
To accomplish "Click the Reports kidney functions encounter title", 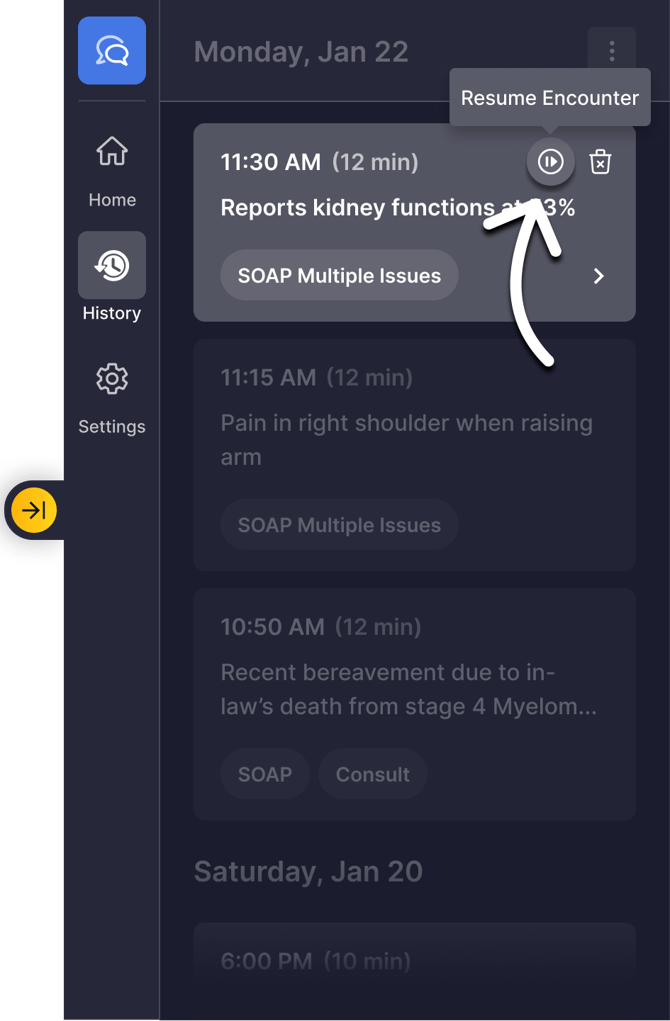I will (x=356, y=208).
